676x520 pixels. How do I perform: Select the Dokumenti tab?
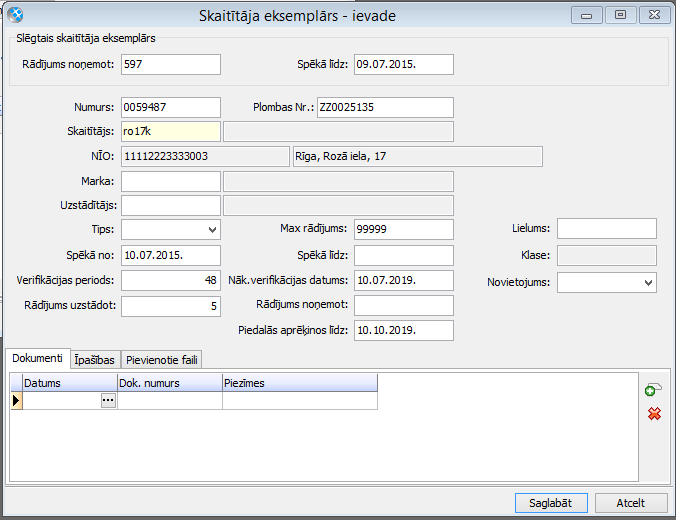[x=37, y=358]
